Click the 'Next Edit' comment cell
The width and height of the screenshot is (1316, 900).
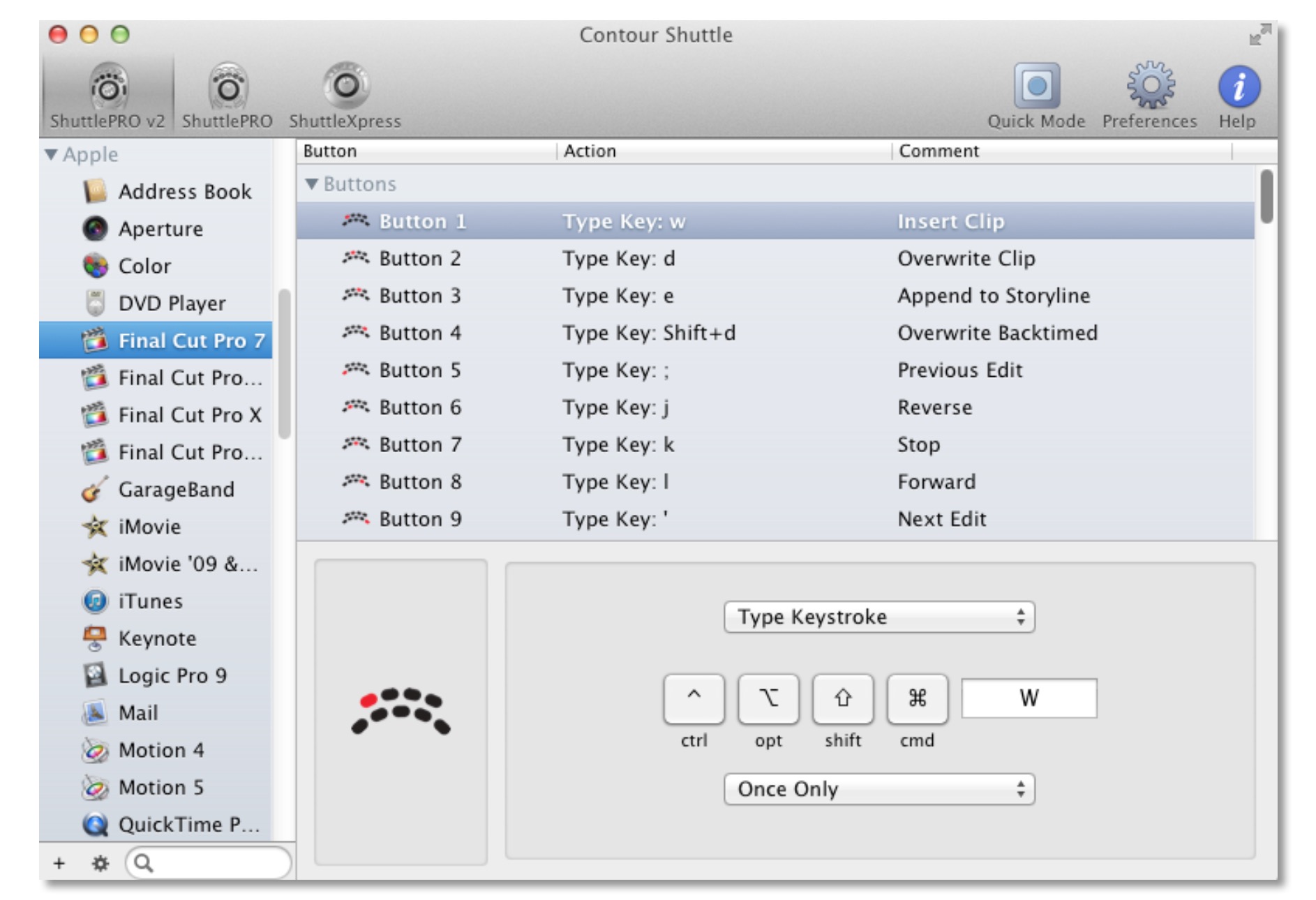[x=942, y=519]
